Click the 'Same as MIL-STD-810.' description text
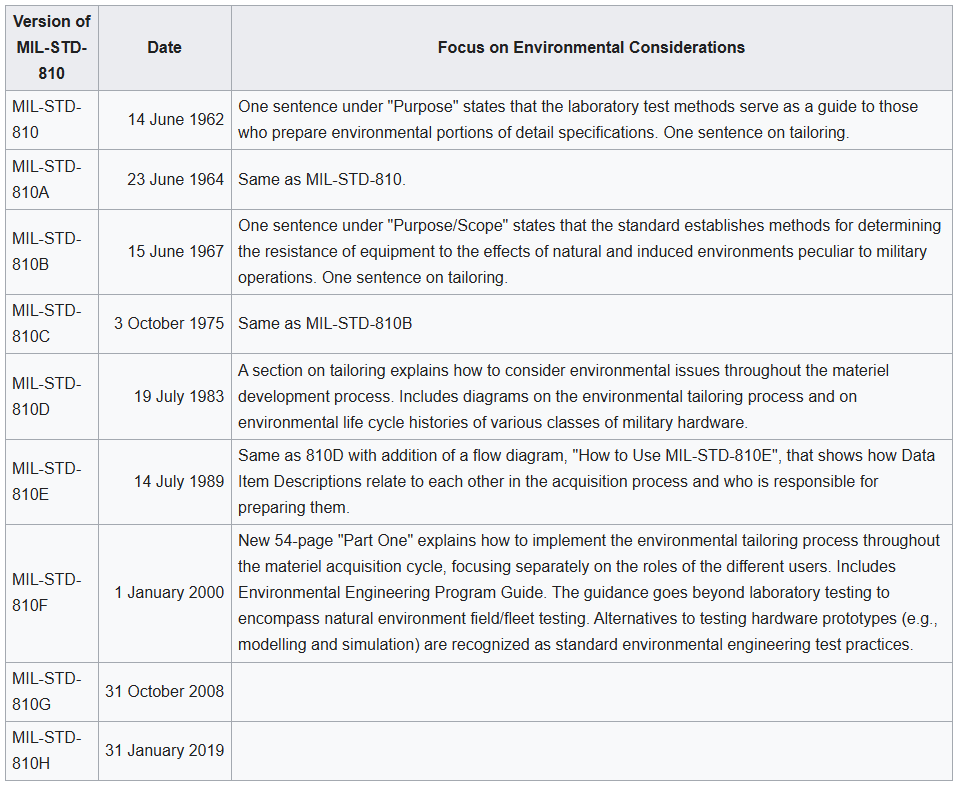Image resolution: width=957 pixels, height=787 pixels. (322, 180)
